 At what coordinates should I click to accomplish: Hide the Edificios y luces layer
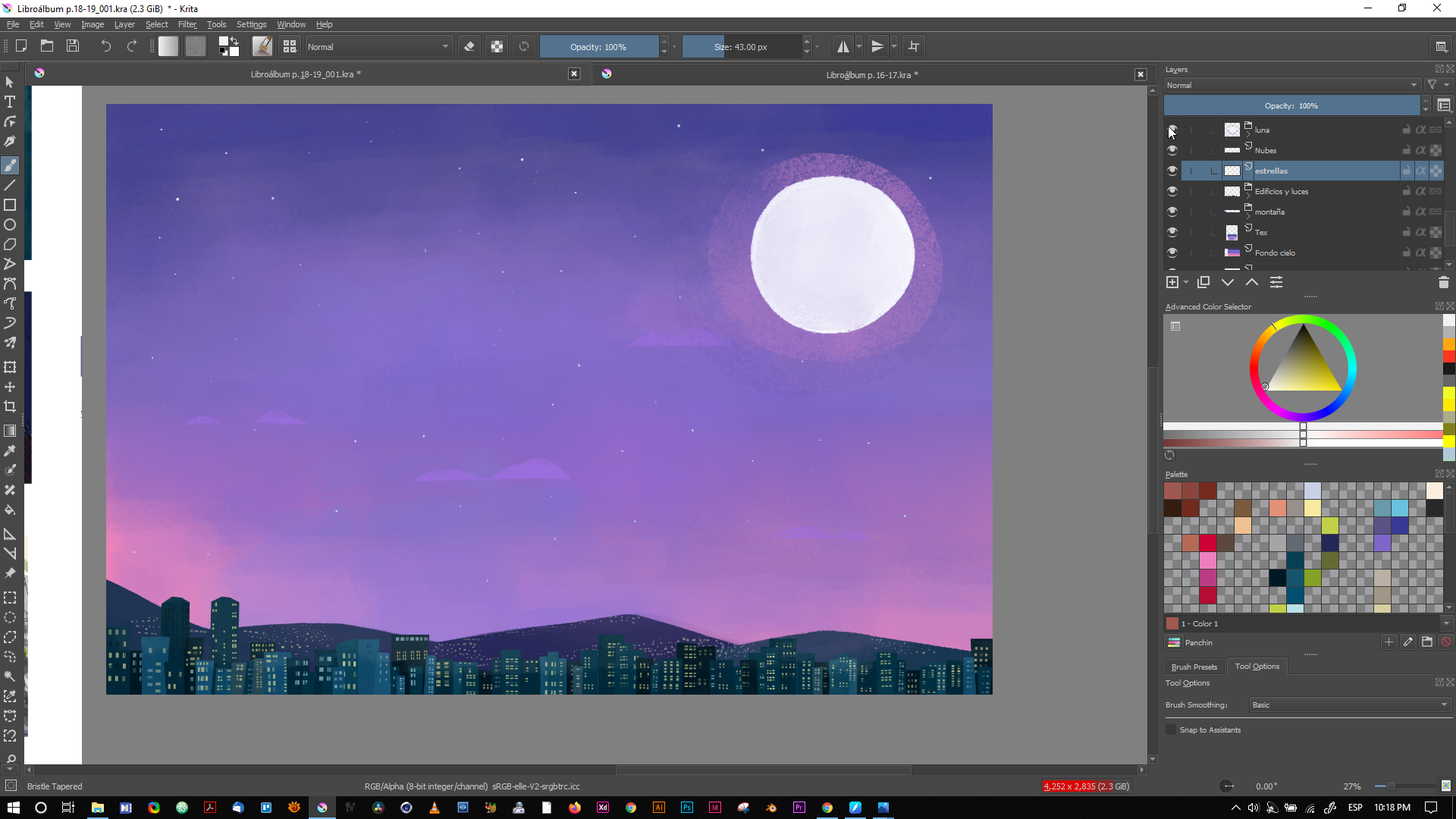click(x=1172, y=191)
